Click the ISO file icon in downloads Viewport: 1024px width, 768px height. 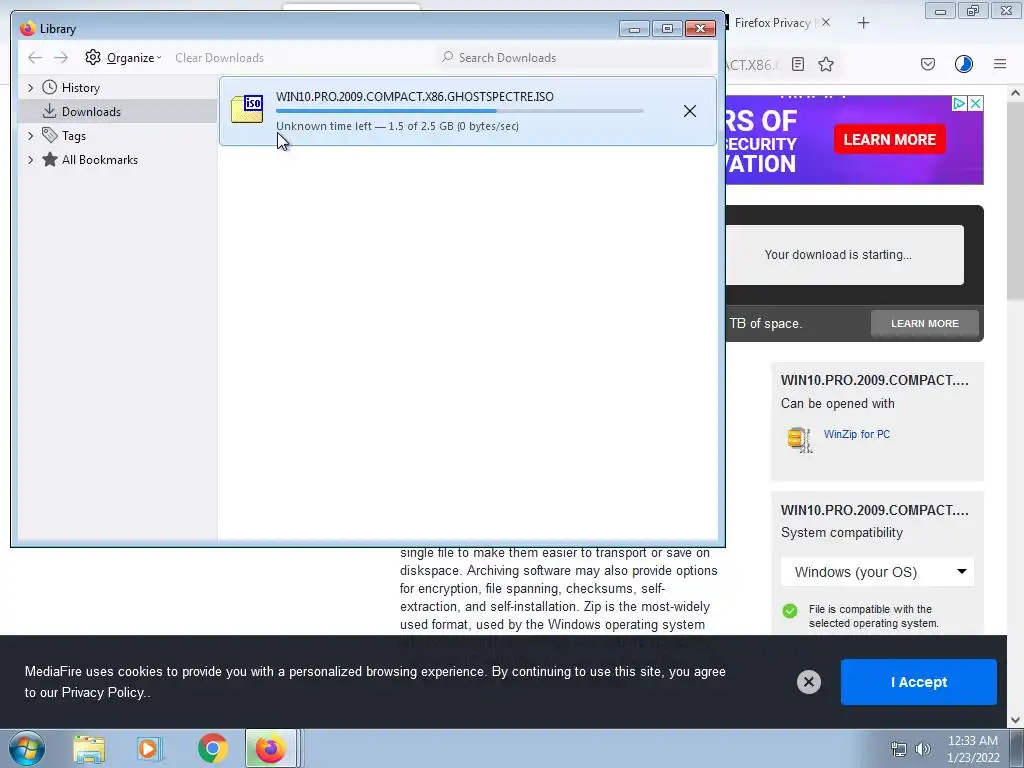pyautogui.click(x=248, y=109)
